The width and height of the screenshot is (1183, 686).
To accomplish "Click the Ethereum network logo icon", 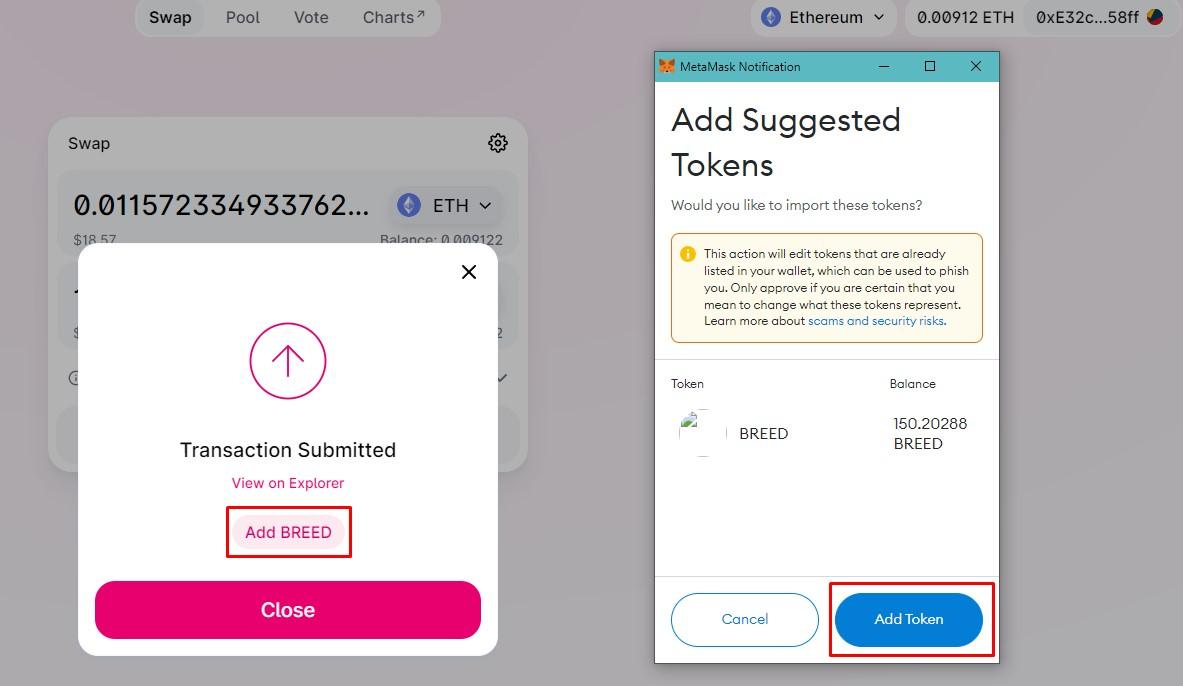I will (770, 17).
